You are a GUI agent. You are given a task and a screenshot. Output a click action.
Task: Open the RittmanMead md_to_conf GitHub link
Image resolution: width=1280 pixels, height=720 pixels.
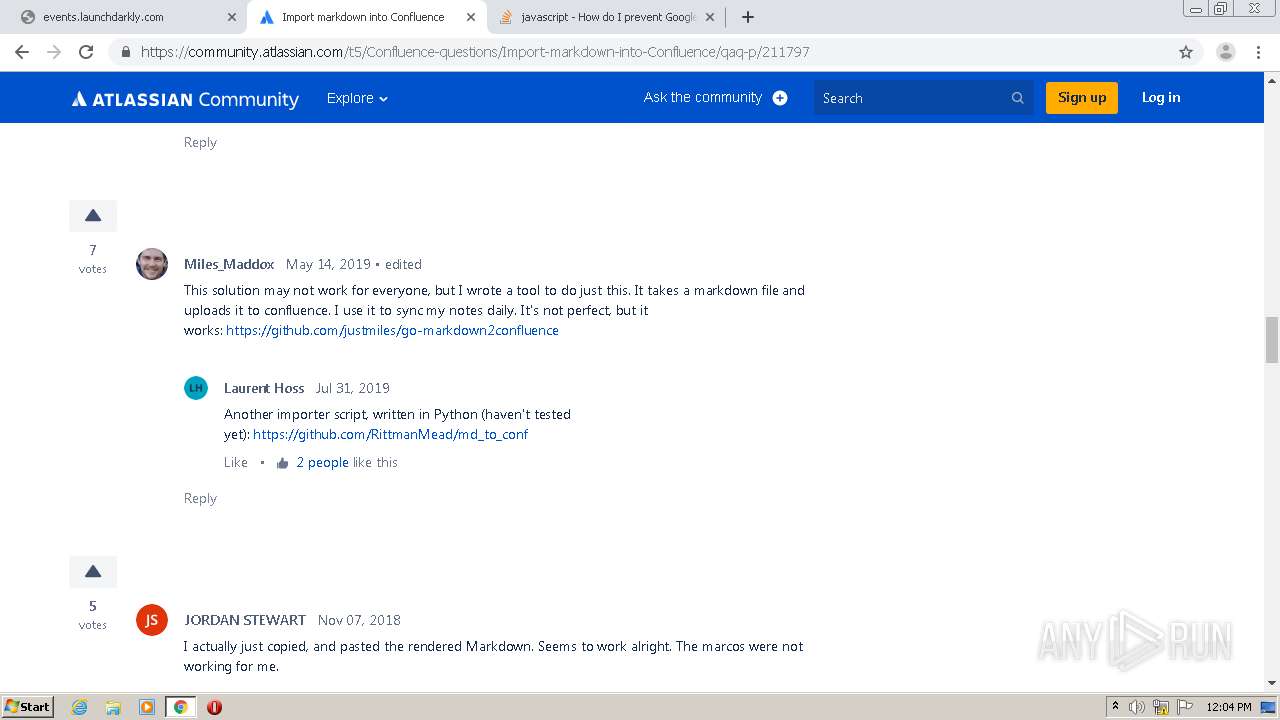click(x=390, y=434)
